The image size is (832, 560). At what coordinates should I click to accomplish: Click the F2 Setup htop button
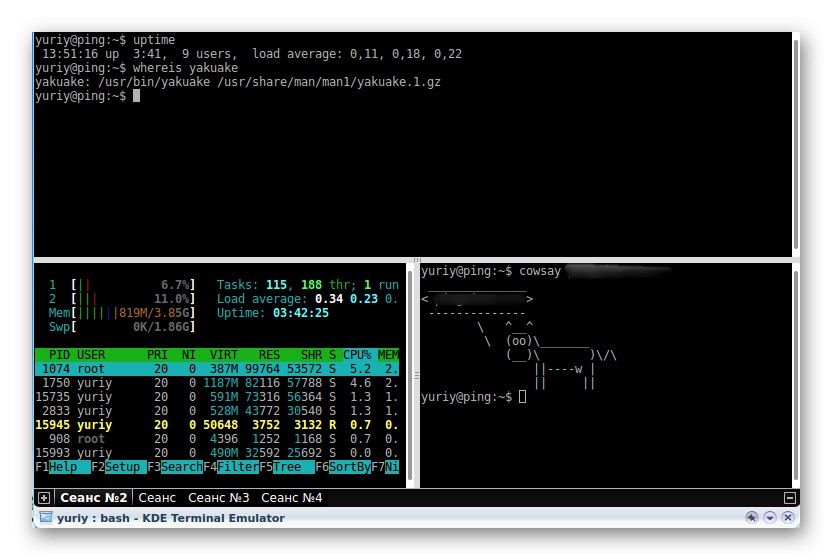[x=119, y=467]
